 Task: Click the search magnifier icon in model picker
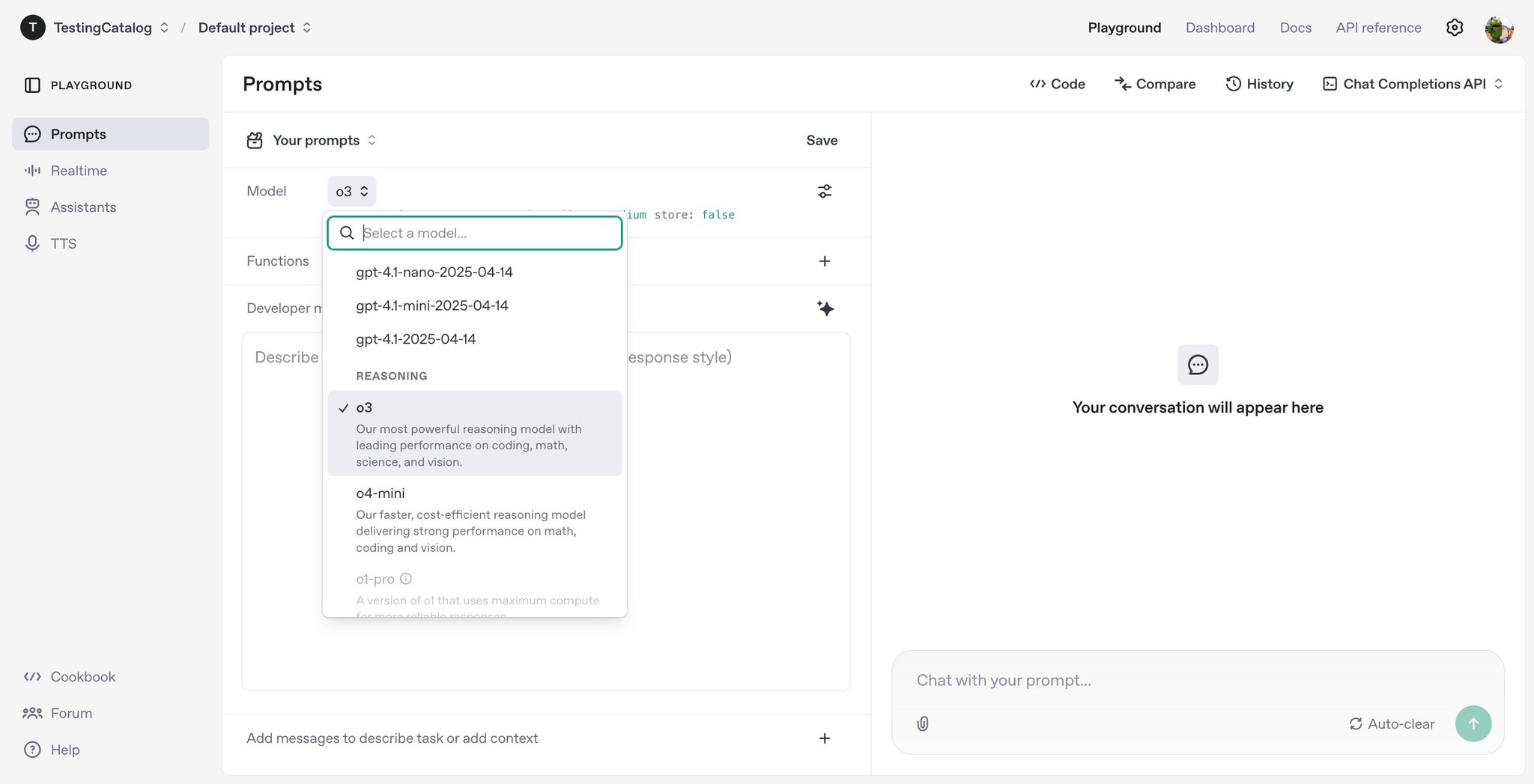[347, 233]
